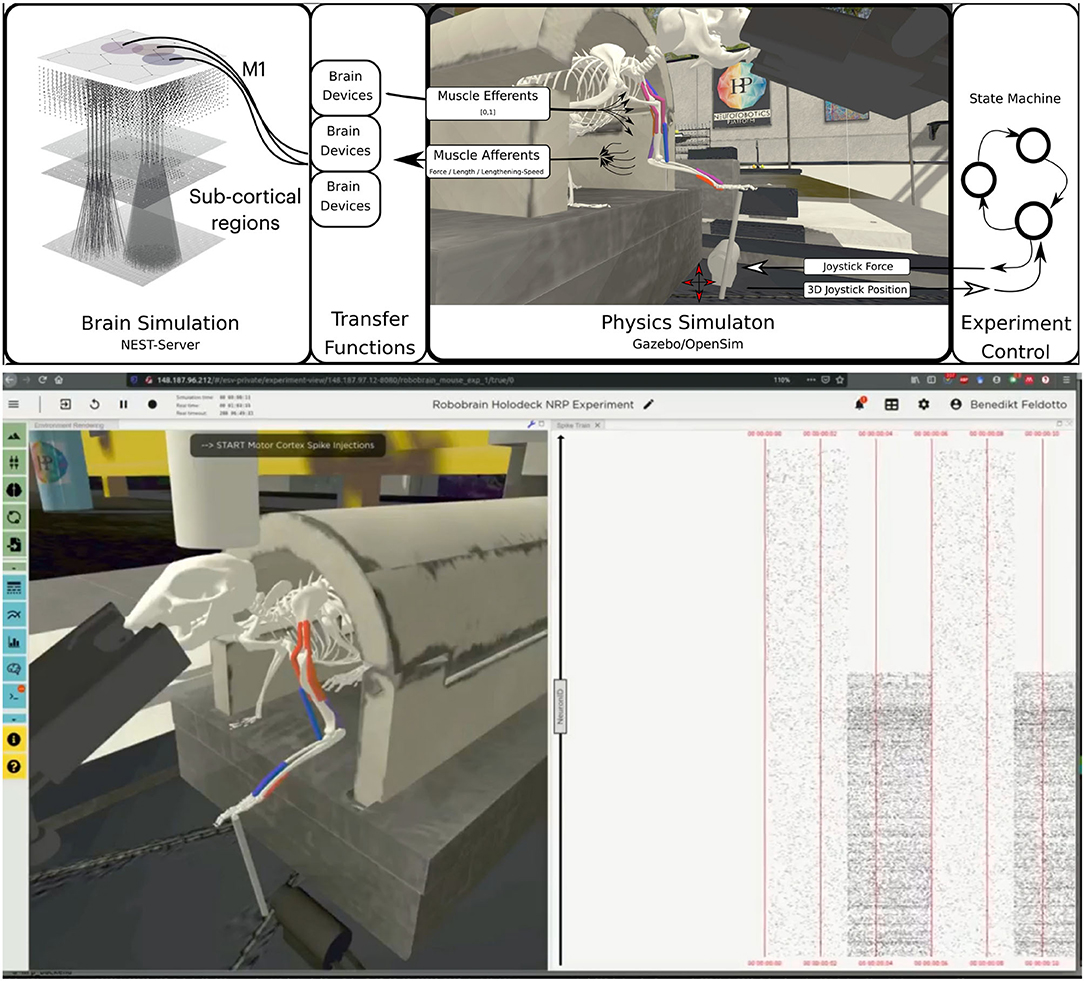Click the file export sidebar icon
This screenshot has width=1084, height=981.
tap(14, 544)
